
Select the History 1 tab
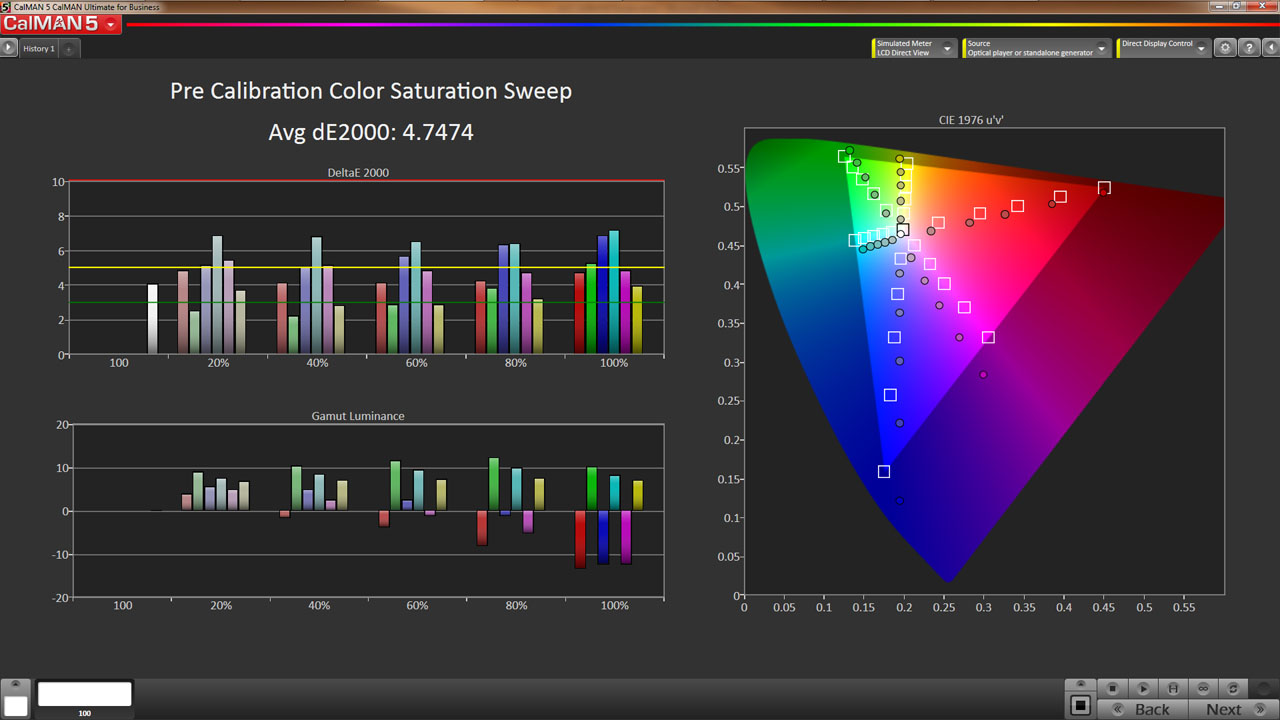click(x=39, y=48)
